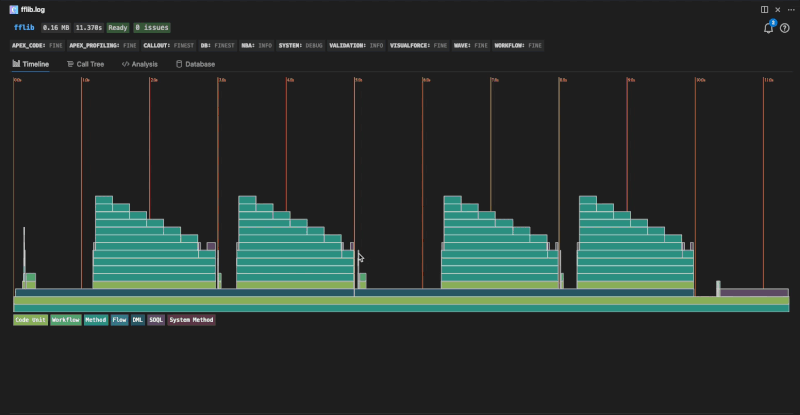Click the Ready status badge
The width and height of the screenshot is (800, 415).
click(117, 28)
